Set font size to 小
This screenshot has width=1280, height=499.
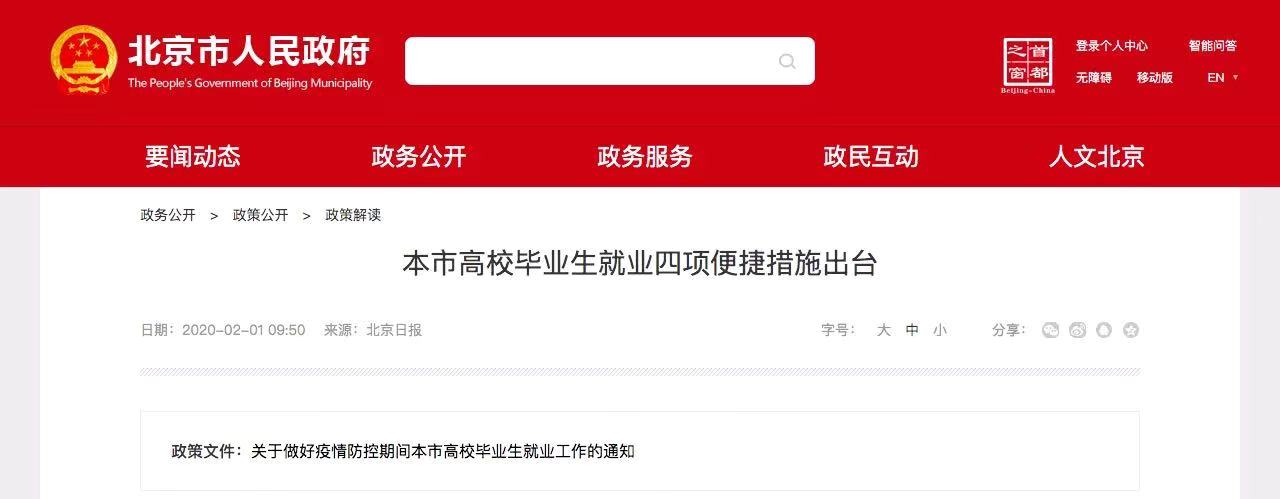940,330
